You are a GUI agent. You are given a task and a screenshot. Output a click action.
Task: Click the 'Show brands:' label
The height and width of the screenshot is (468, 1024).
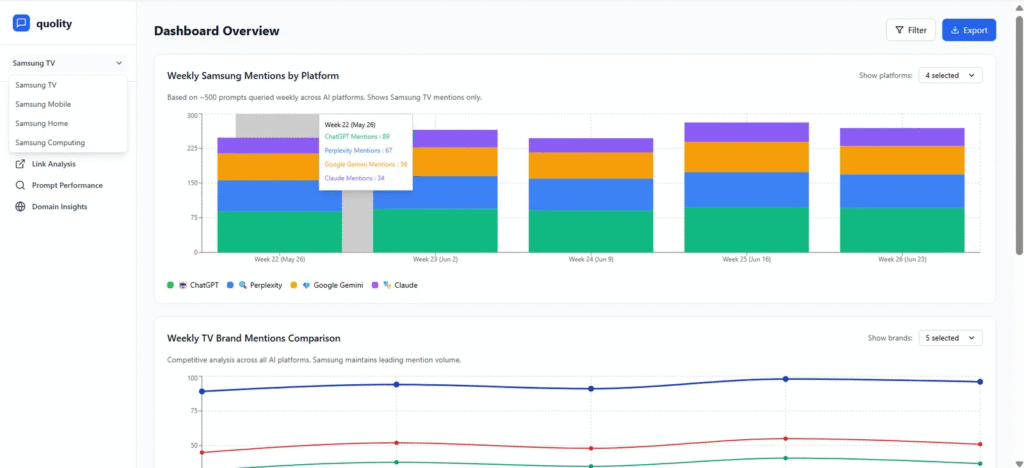890,338
